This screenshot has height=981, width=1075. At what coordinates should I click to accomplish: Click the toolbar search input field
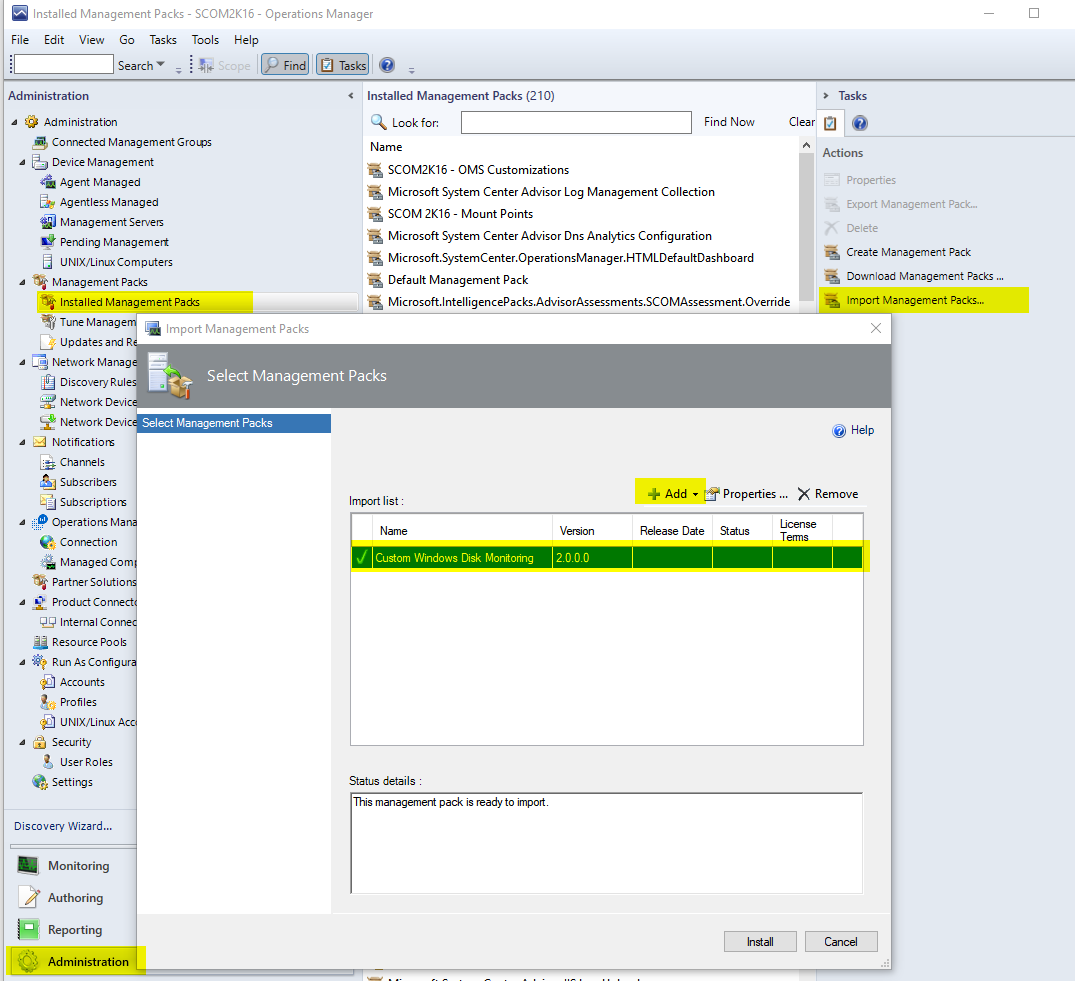pos(64,64)
